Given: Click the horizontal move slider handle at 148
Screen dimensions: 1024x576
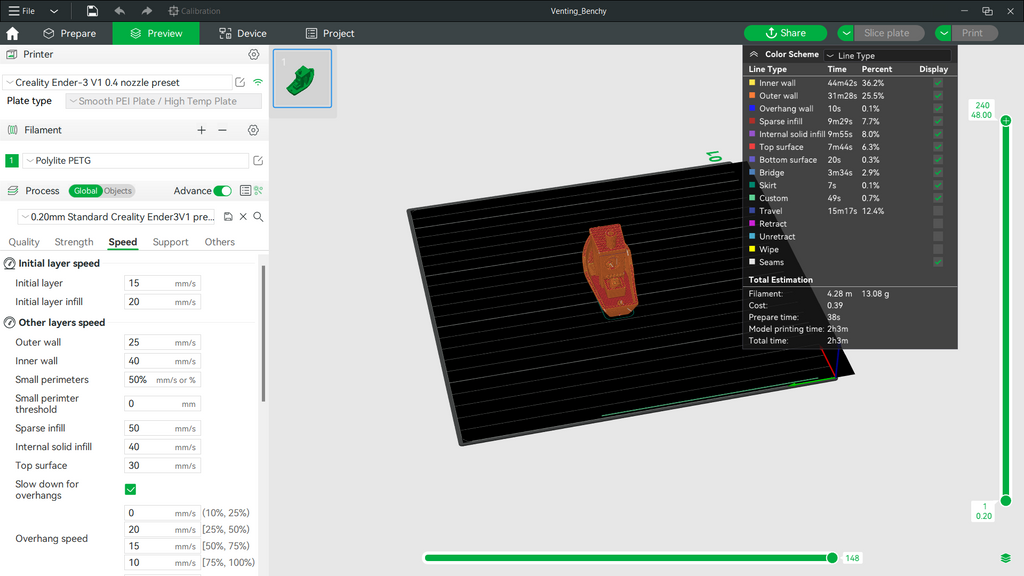Looking at the screenshot, I should pyautogui.click(x=832, y=558).
